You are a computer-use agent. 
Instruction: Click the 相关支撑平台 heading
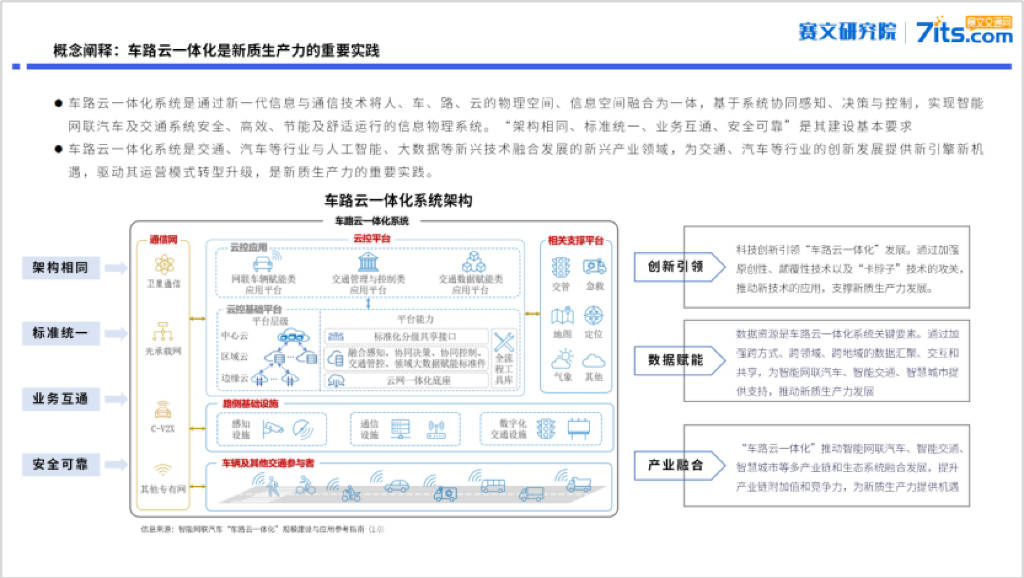pos(575,240)
